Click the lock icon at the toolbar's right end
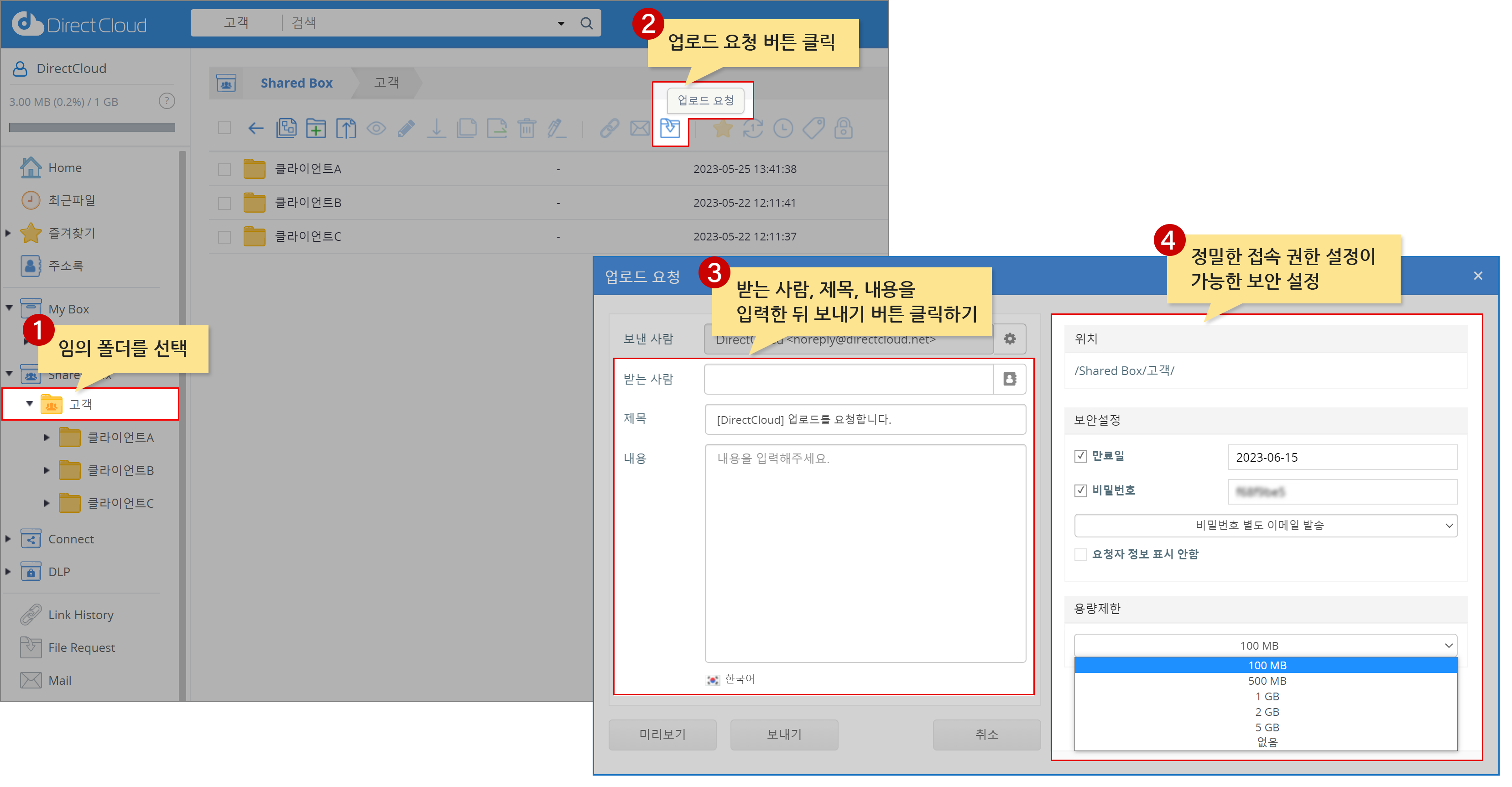The image size is (1512, 787). 844,128
